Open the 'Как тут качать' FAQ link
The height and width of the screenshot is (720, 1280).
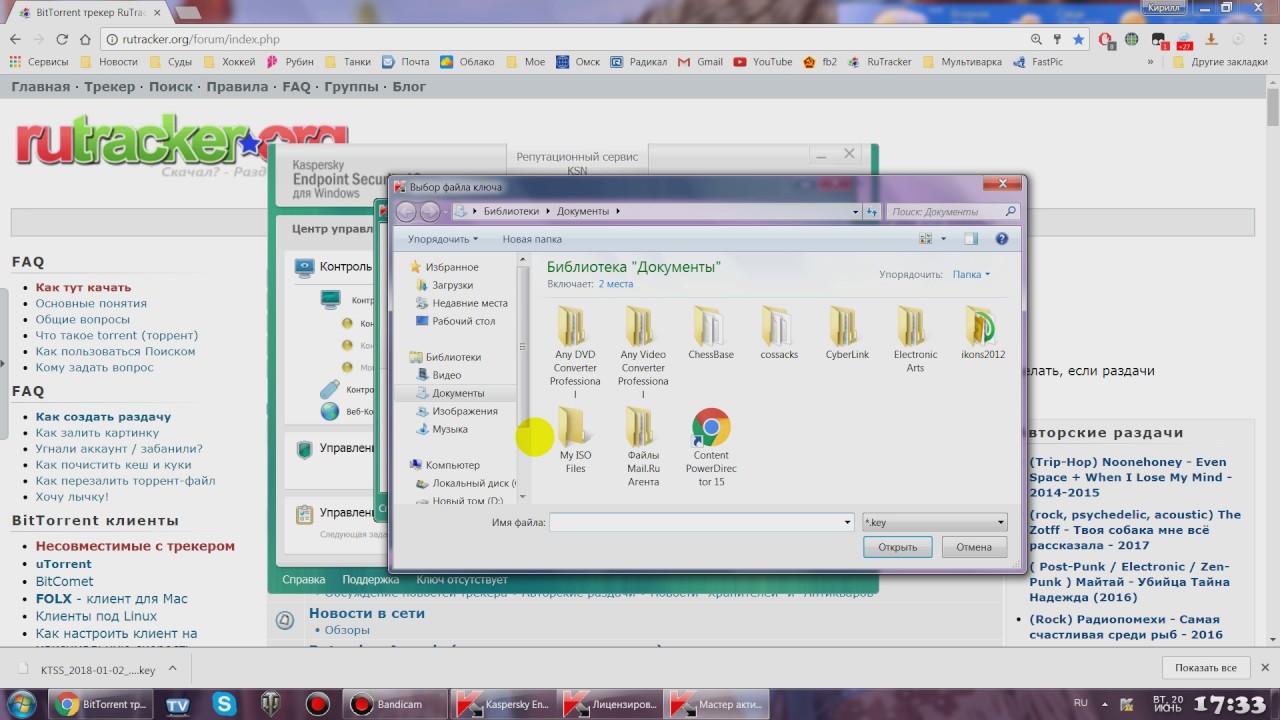(x=83, y=287)
